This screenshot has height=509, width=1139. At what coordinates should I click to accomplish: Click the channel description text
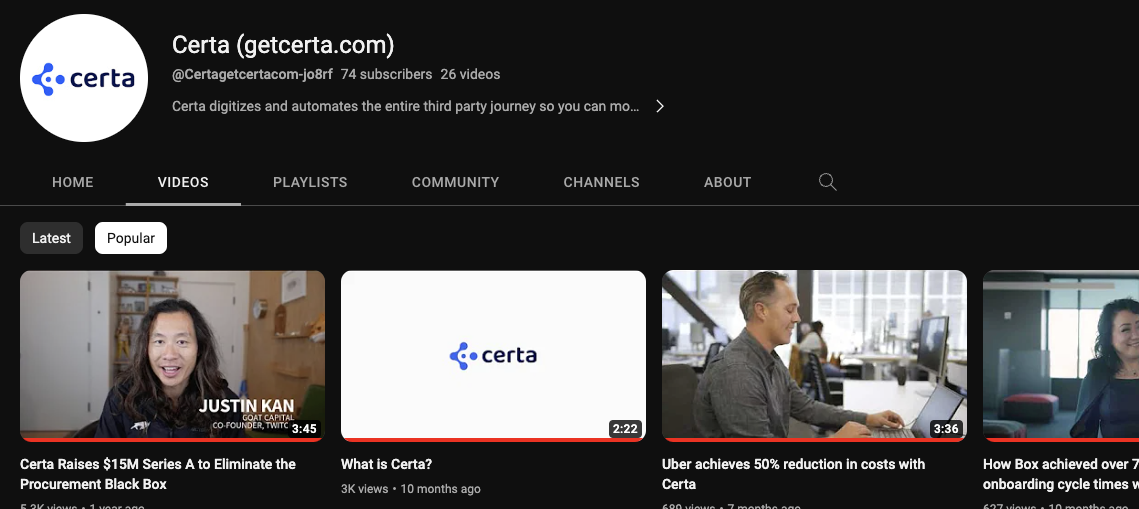(405, 106)
